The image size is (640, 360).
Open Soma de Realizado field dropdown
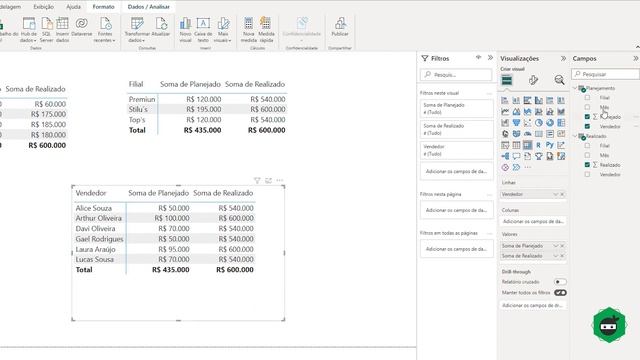pos(556,256)
